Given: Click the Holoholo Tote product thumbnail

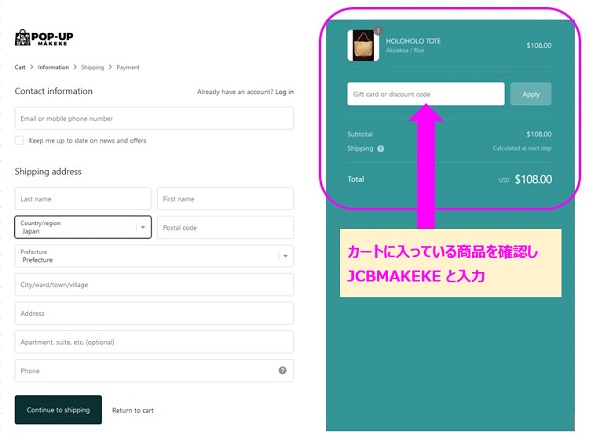Looking at the screenshot, I should point(363,46).
